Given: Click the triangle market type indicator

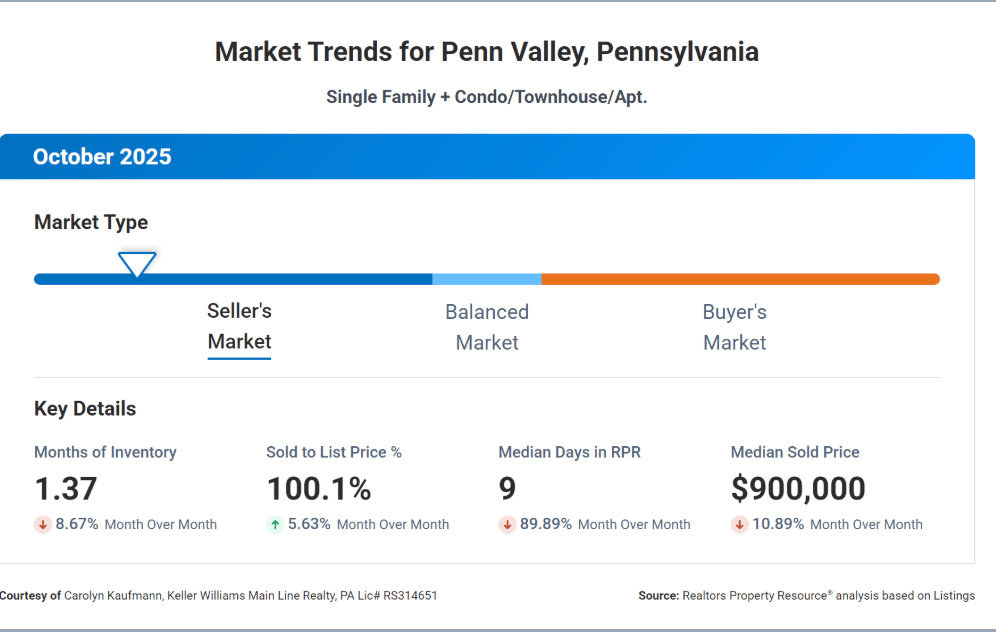Looking at the screenshot, I should 137,265.
